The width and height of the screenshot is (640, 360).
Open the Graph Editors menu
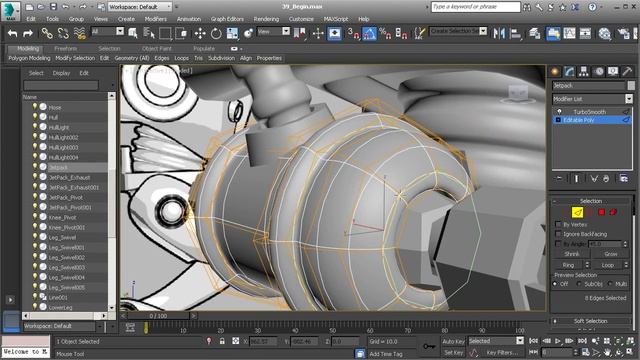click(x=227, y=19)
